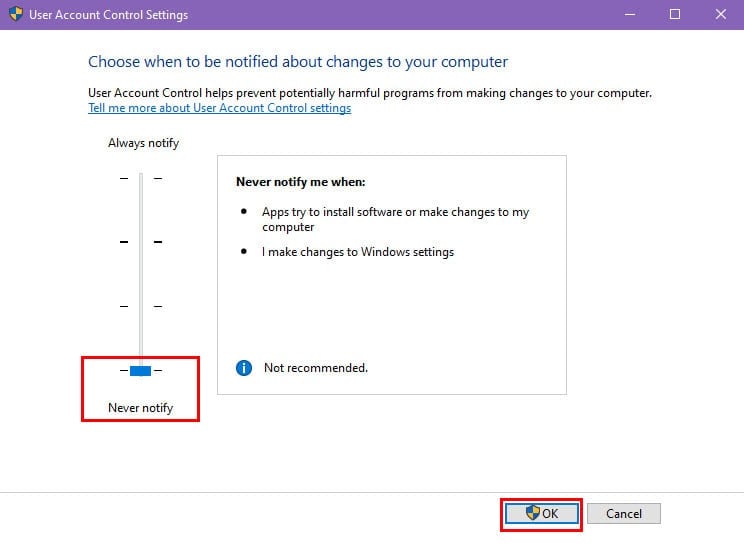Open 'Tell me more about User Account Control settings' link
The height and width of the screenshot is (550, 744).
click(220, 108)
